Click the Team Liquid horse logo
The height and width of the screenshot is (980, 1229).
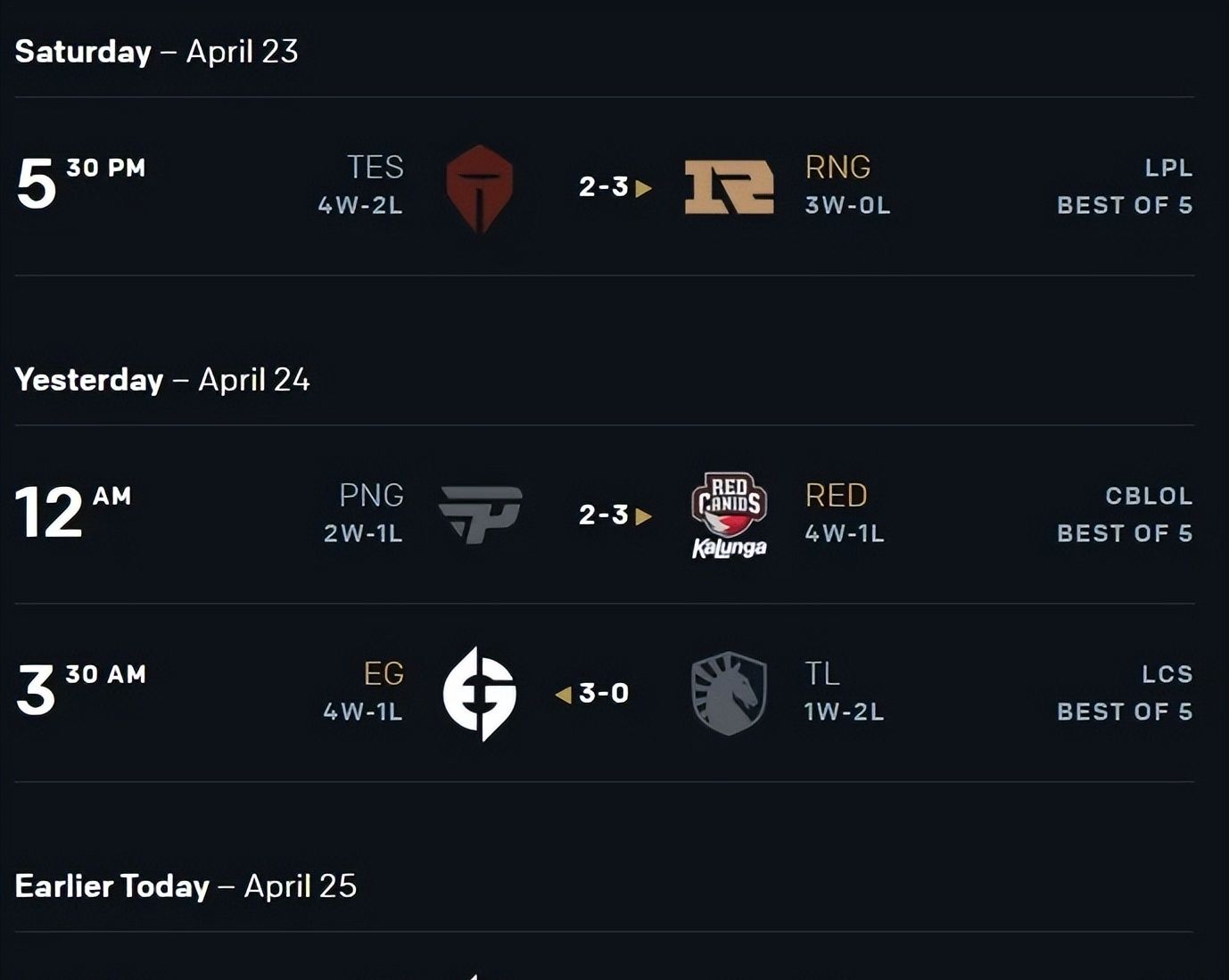pyautogui.click(x=730, y=694)
